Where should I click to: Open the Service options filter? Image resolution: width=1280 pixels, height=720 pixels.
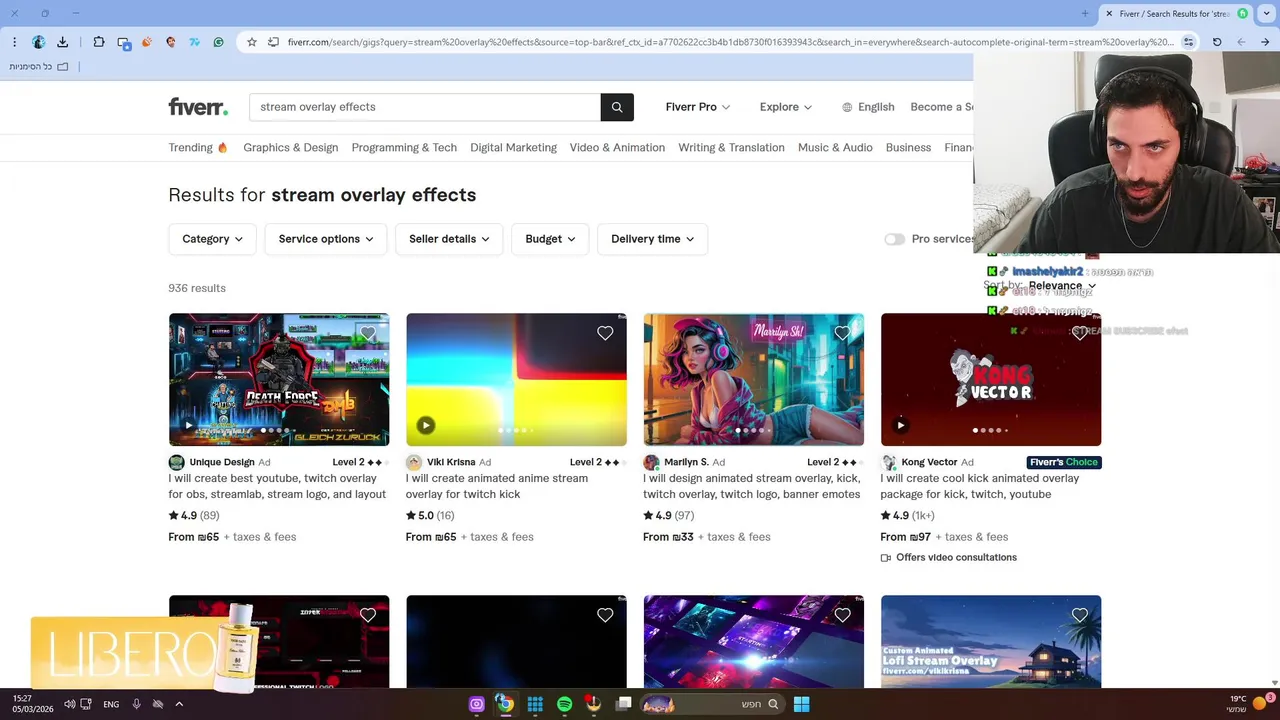pos(325,239)
